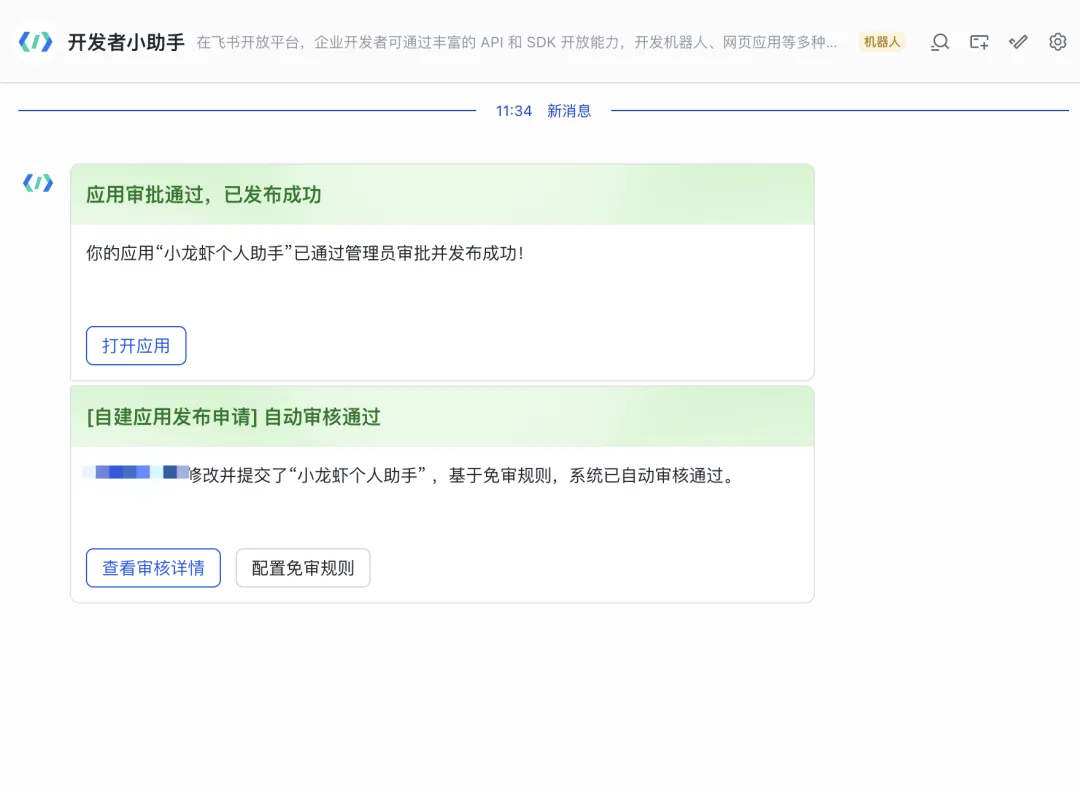The height and width of the screenshot is (792, 1080).
Task: Click the text 基于免审规则，系统已自动审核通过
Action: click(594, 476)
